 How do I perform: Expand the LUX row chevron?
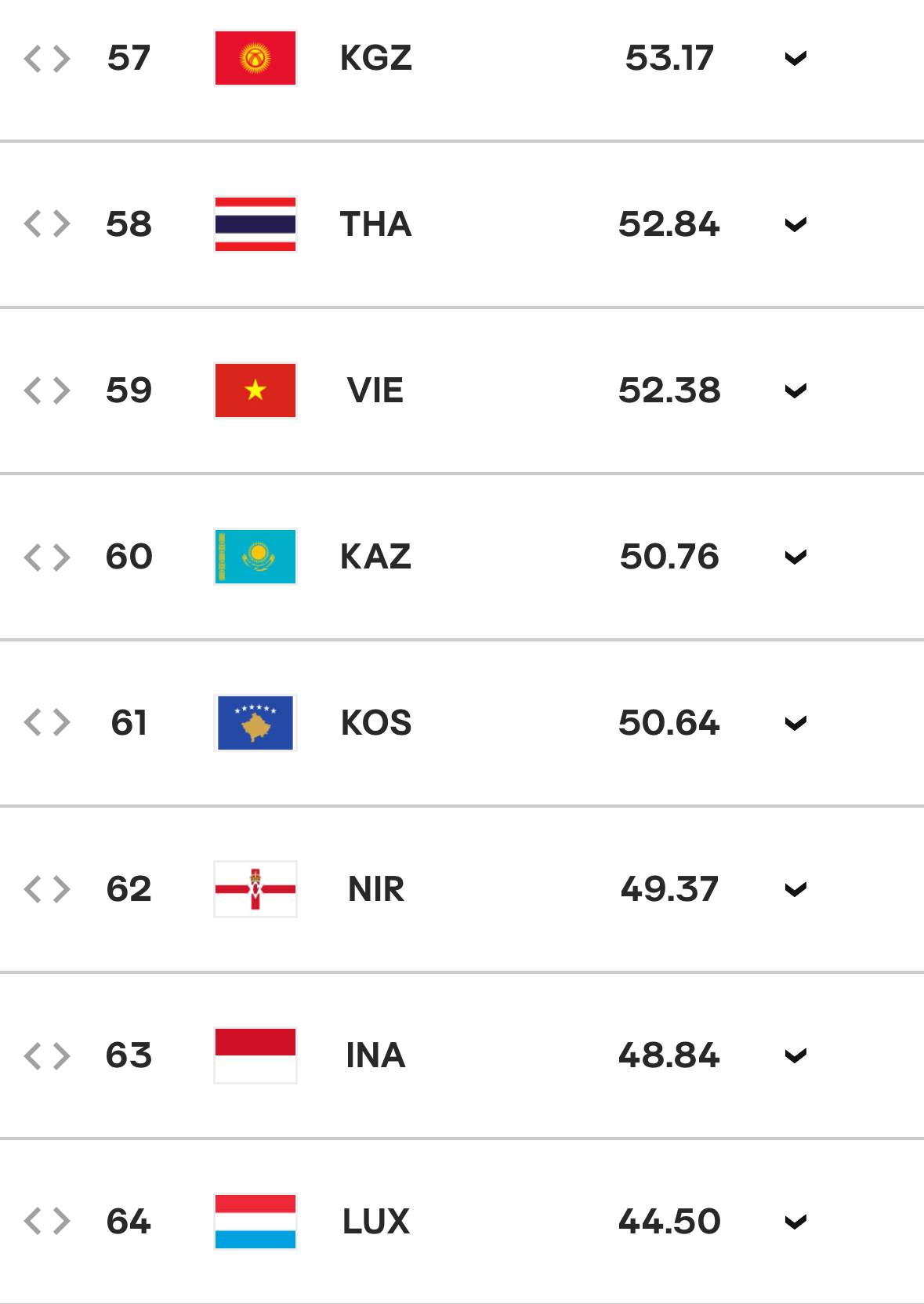tap(795, 1222)
